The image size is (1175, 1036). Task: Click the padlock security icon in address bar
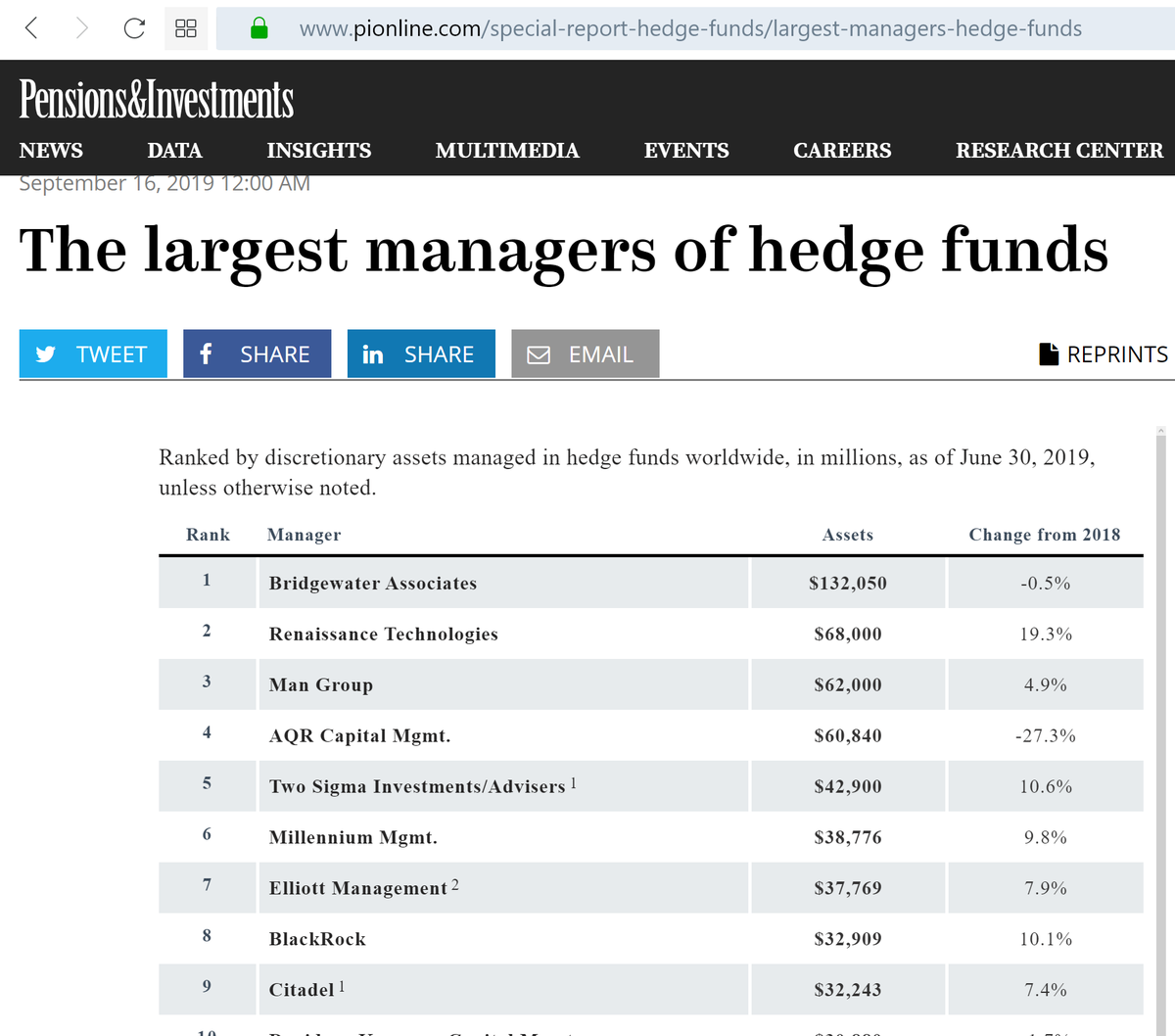(x=260, y=27)
